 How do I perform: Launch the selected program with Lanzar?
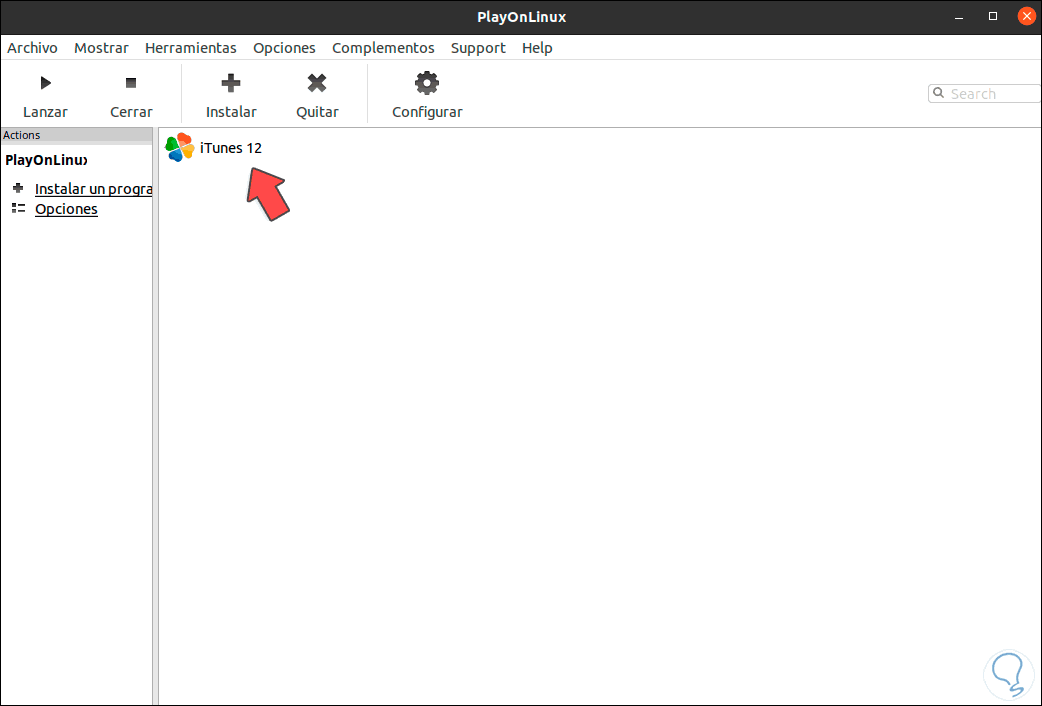point(45,95)
